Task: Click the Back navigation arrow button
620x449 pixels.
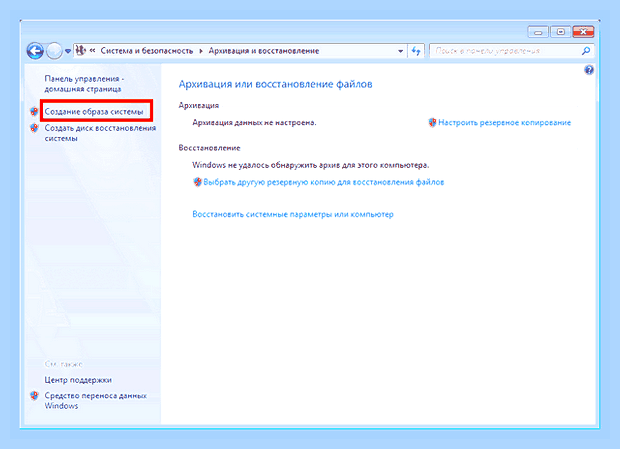Action: click(x=35, y=51)
